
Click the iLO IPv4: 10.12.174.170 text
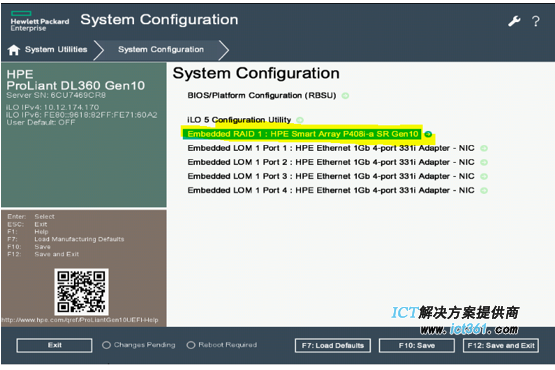pos(52,107)
